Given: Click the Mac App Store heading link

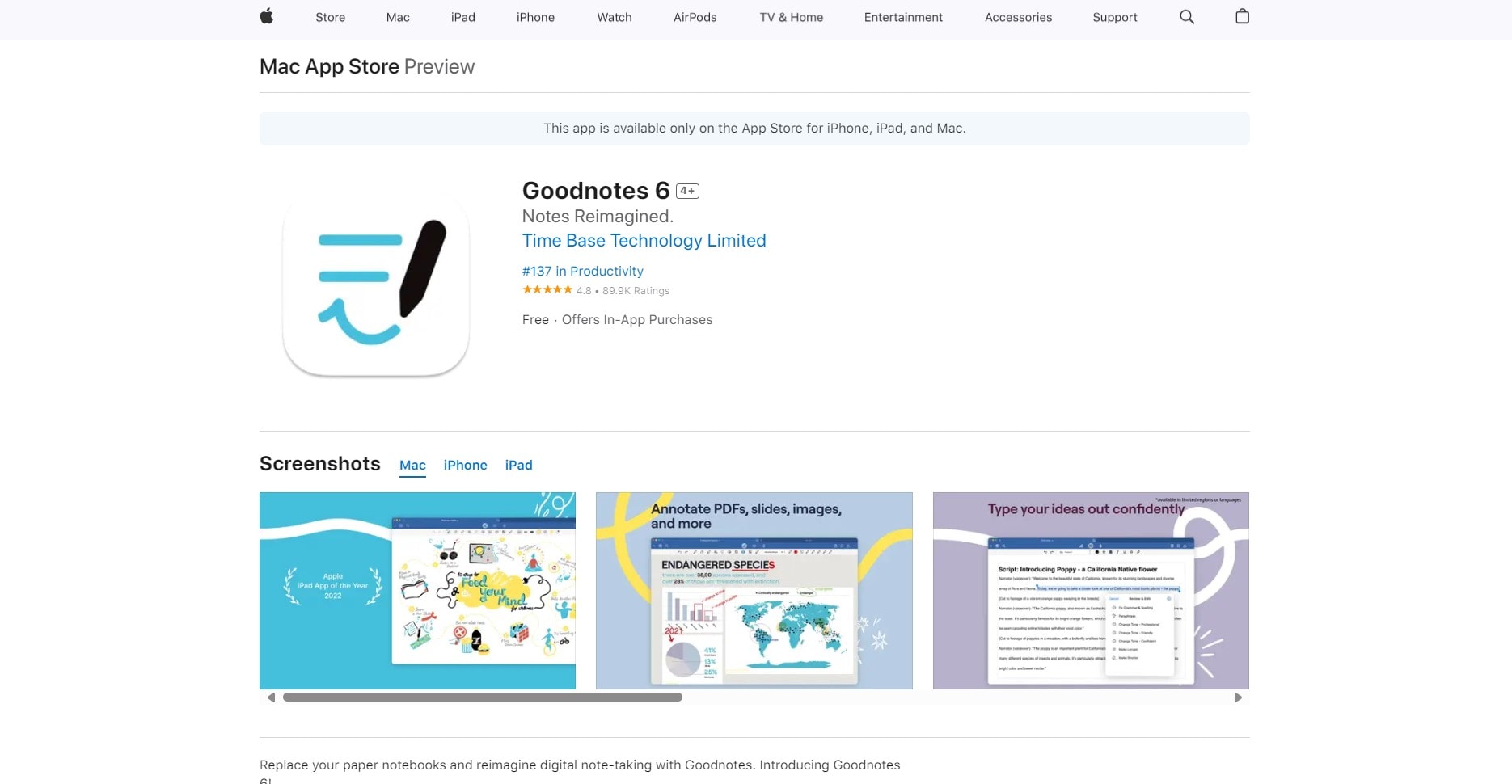Looking at the screenshot, I should pos(329,67).
